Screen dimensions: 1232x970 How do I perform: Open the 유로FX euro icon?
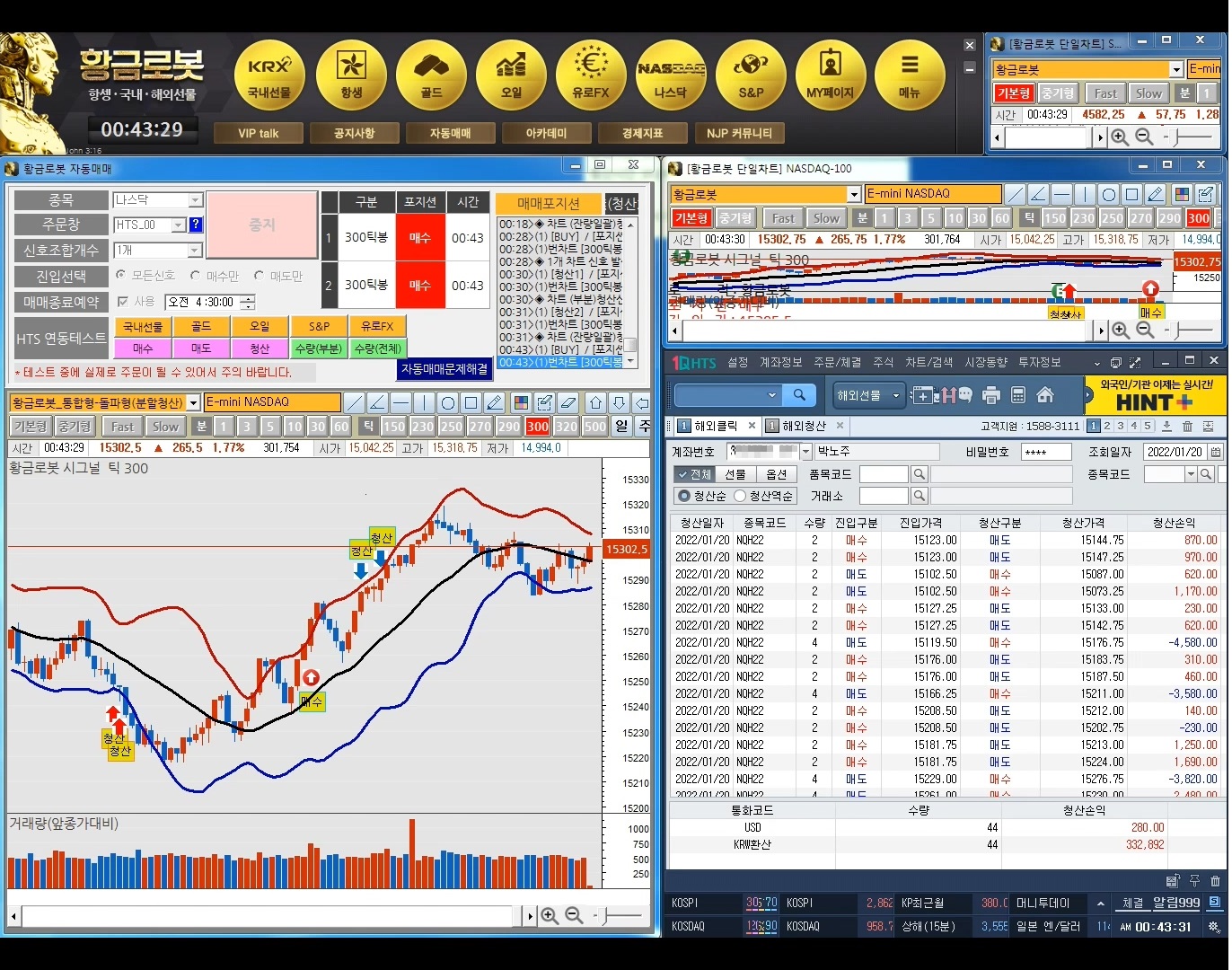click(x=591, y=75)
